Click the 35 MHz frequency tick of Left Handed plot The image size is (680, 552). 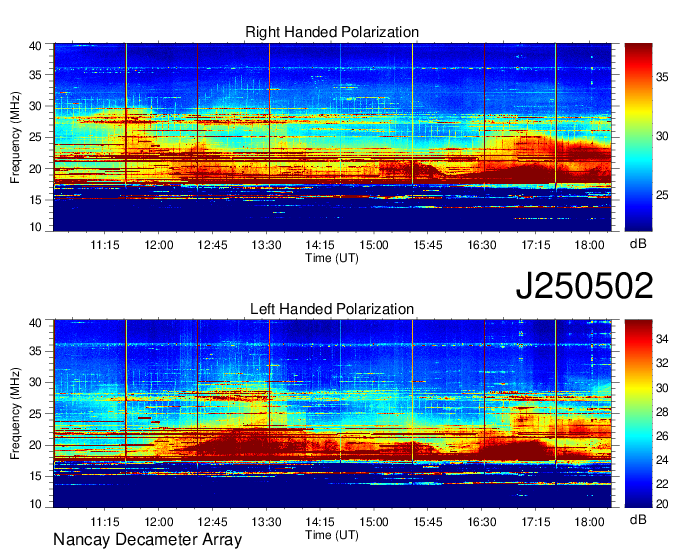point(35,351)
